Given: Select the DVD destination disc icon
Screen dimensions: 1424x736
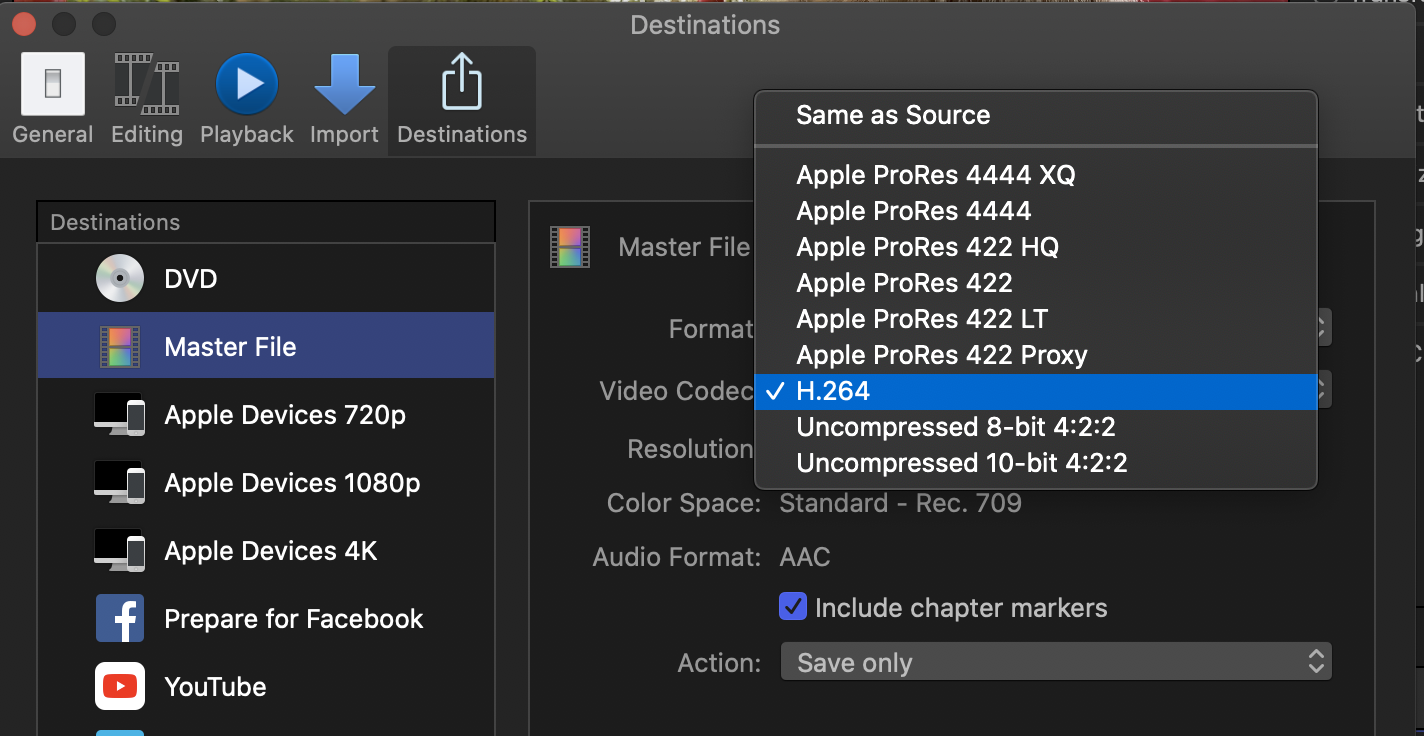Looking at the screenshot, I should pos(120,279).
